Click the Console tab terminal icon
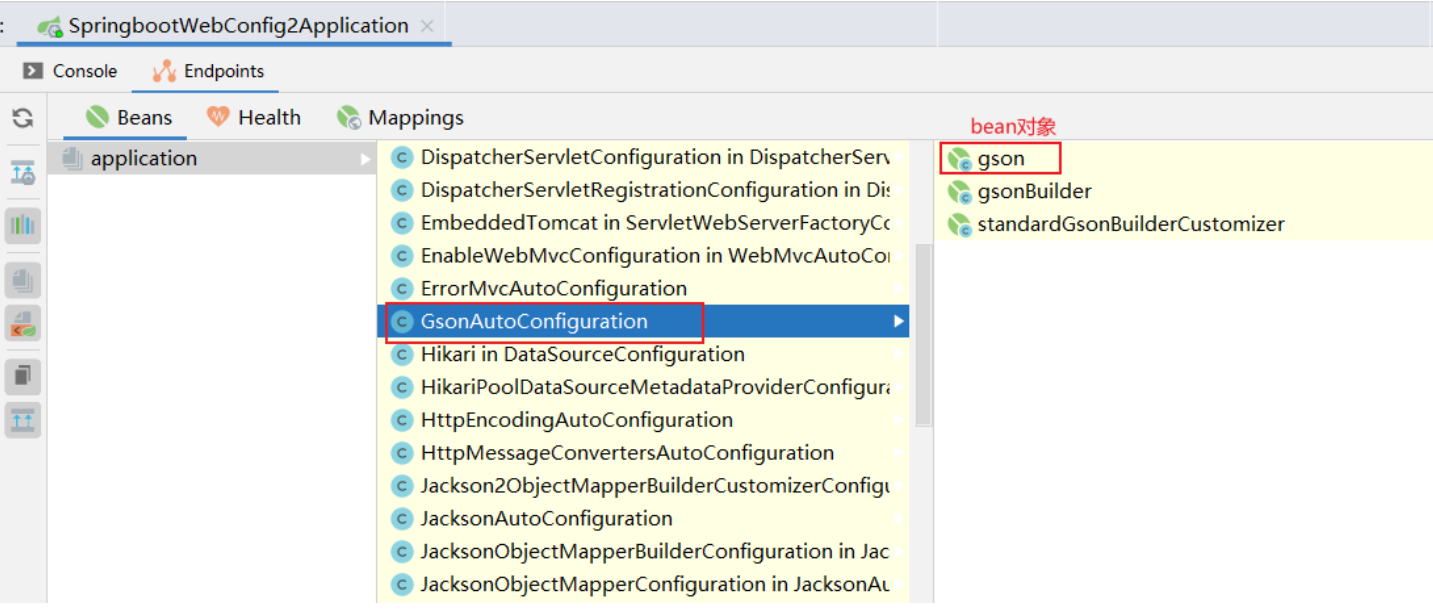This screenshot has width=1433, height=611. 33,71
